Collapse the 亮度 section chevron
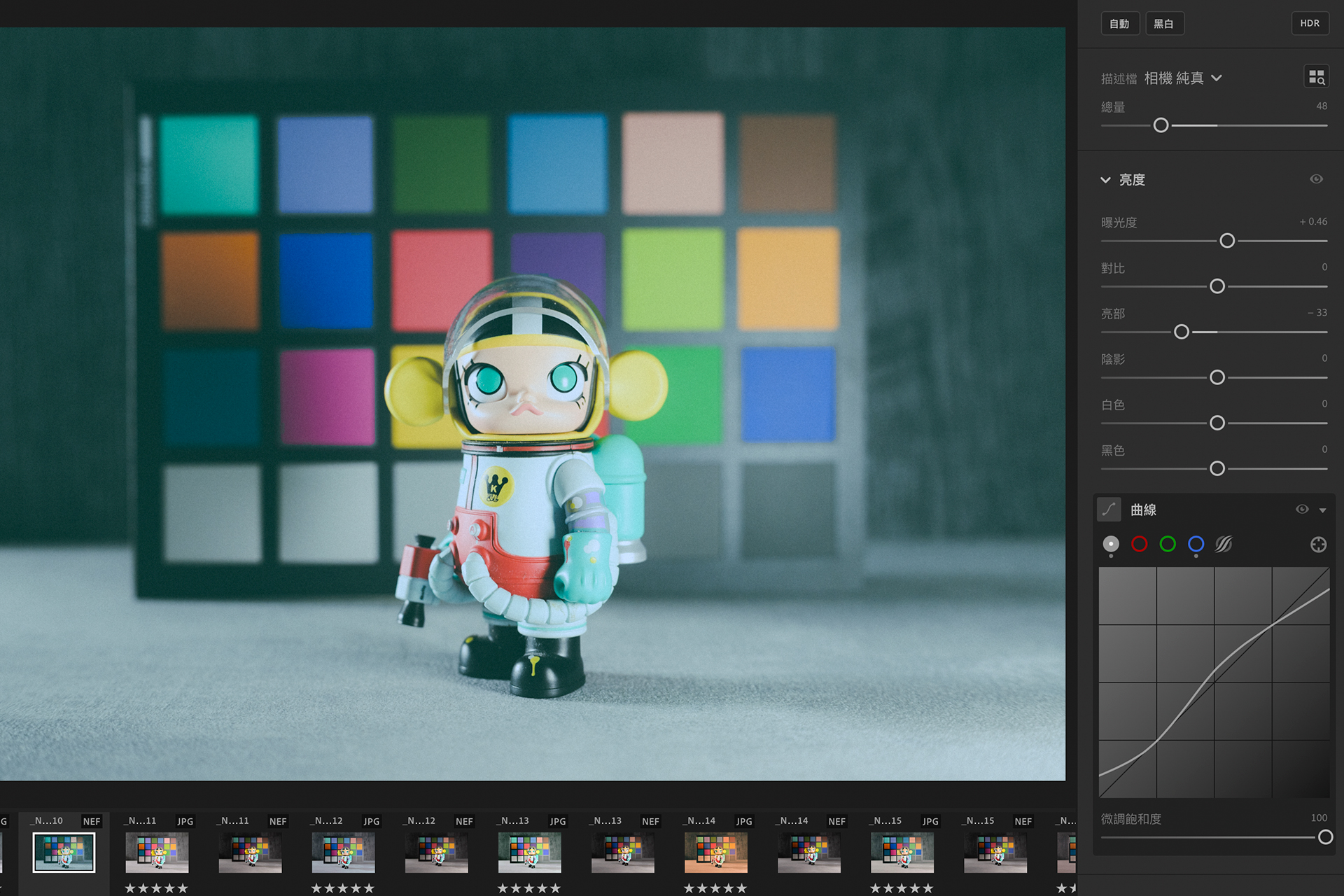 tap(1105, 180)
